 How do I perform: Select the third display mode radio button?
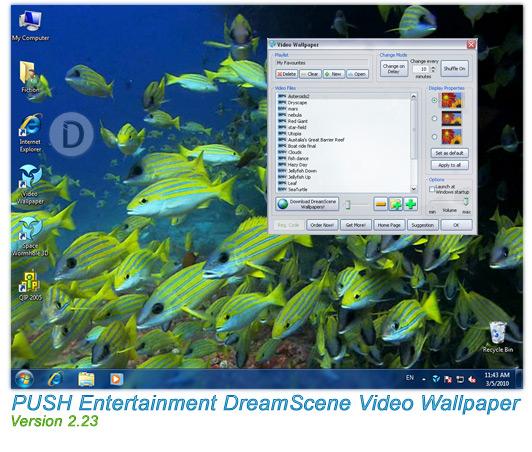[434, 136]
